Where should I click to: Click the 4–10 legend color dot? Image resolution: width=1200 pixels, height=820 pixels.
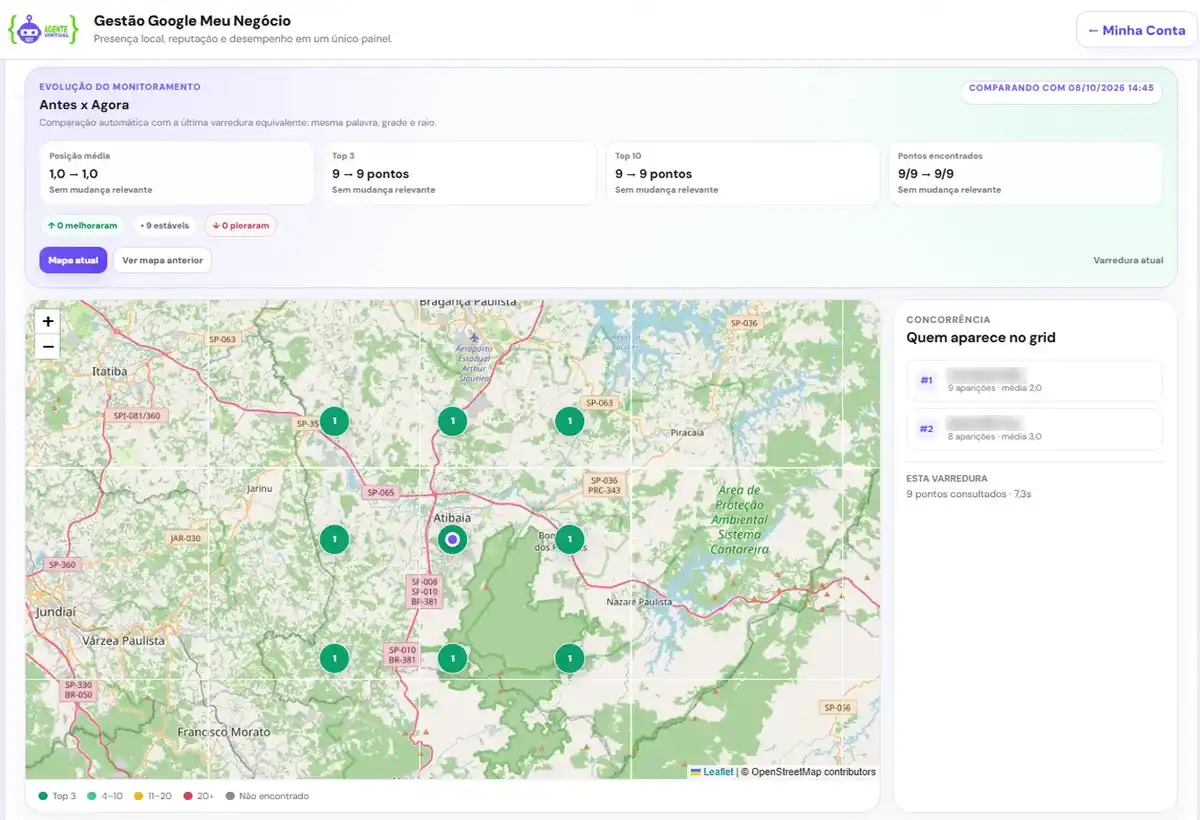point(91,796)
